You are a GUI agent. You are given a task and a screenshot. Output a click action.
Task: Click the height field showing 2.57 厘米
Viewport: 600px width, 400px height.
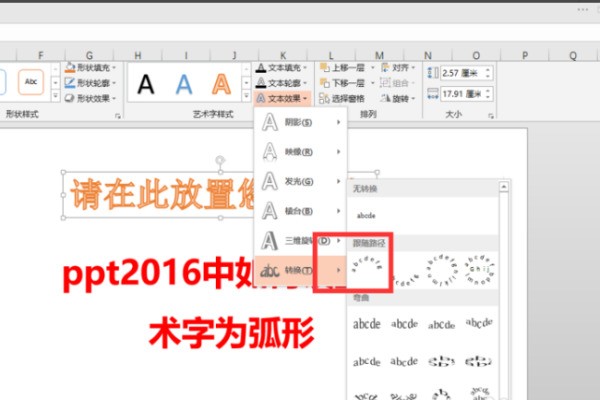(462, 73)
